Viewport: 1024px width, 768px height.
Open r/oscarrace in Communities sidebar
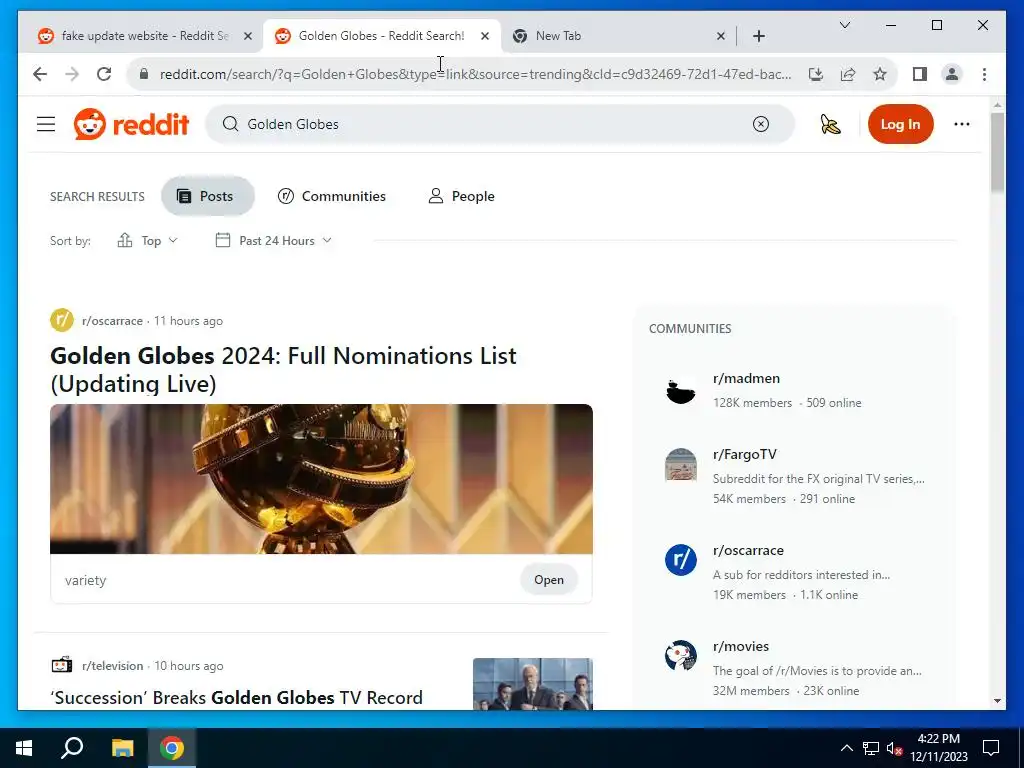748,550
